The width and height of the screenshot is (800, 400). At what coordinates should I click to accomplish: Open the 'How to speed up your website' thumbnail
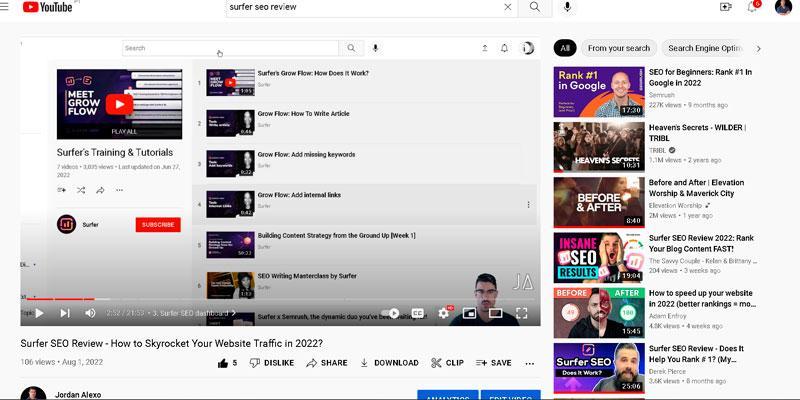[x=599, y=313]
